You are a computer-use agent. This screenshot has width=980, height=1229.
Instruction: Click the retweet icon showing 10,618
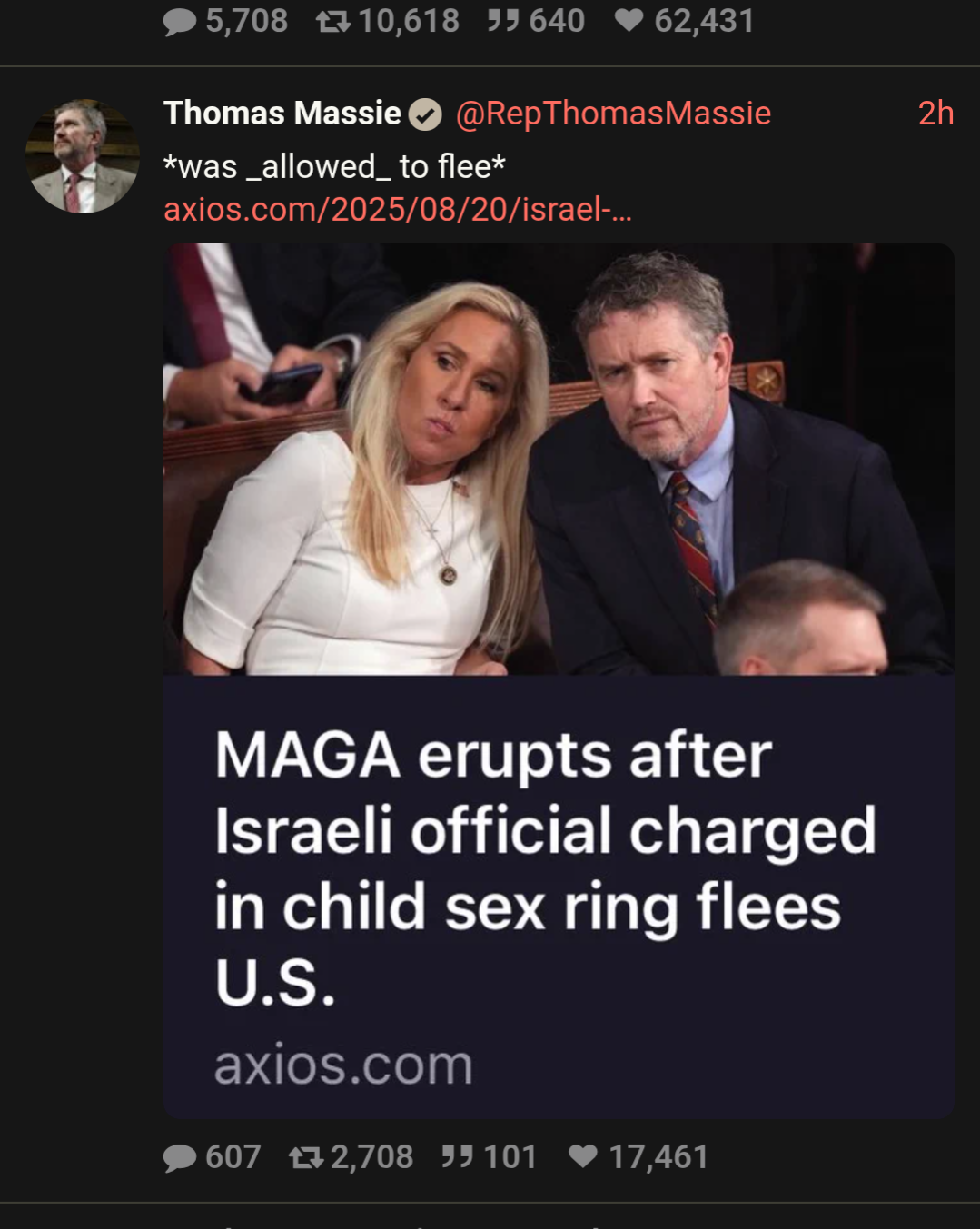click(x=333, y=21)
